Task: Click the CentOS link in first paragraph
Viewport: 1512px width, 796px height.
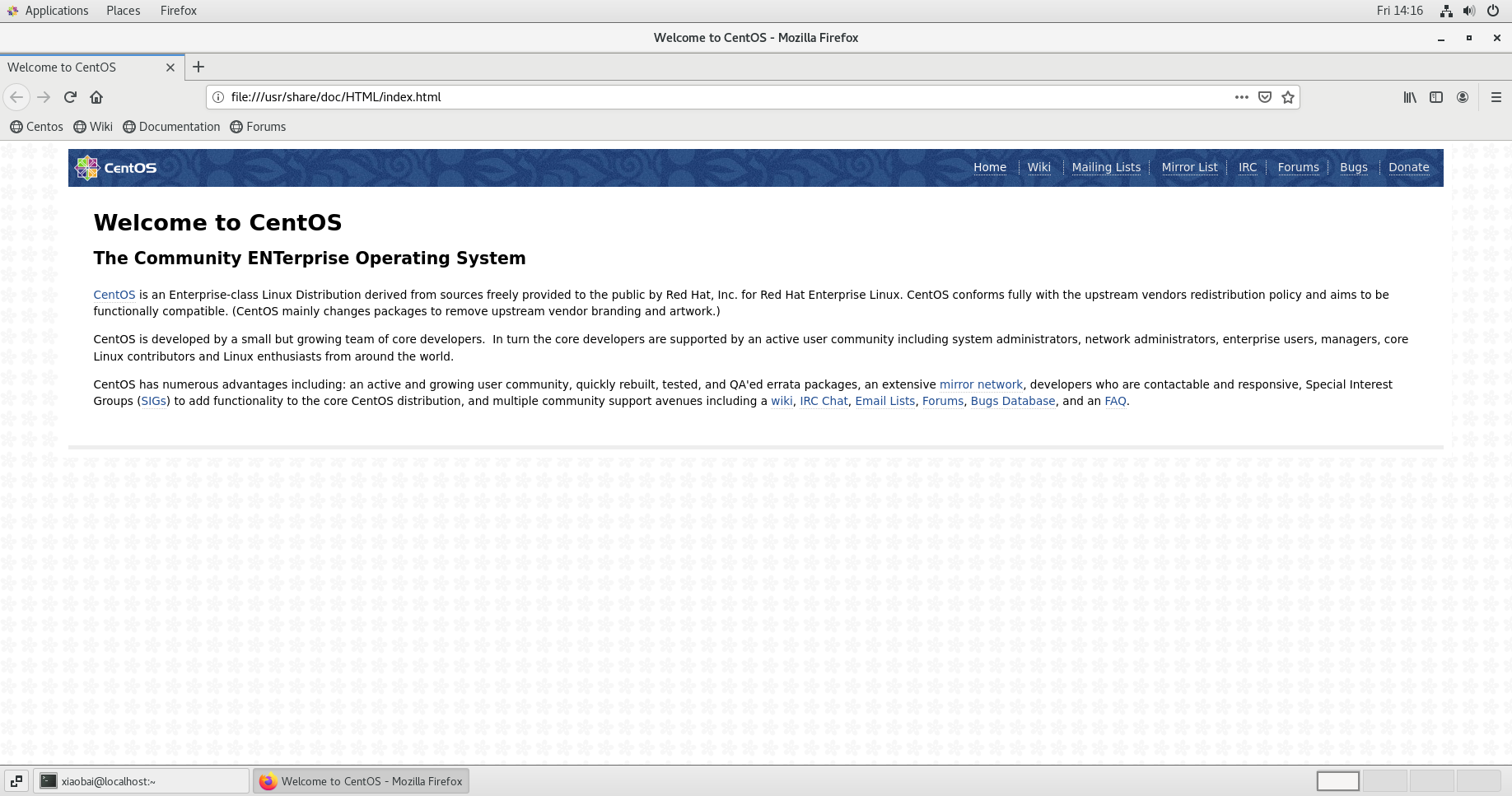Action: click(x=114, y=295)
